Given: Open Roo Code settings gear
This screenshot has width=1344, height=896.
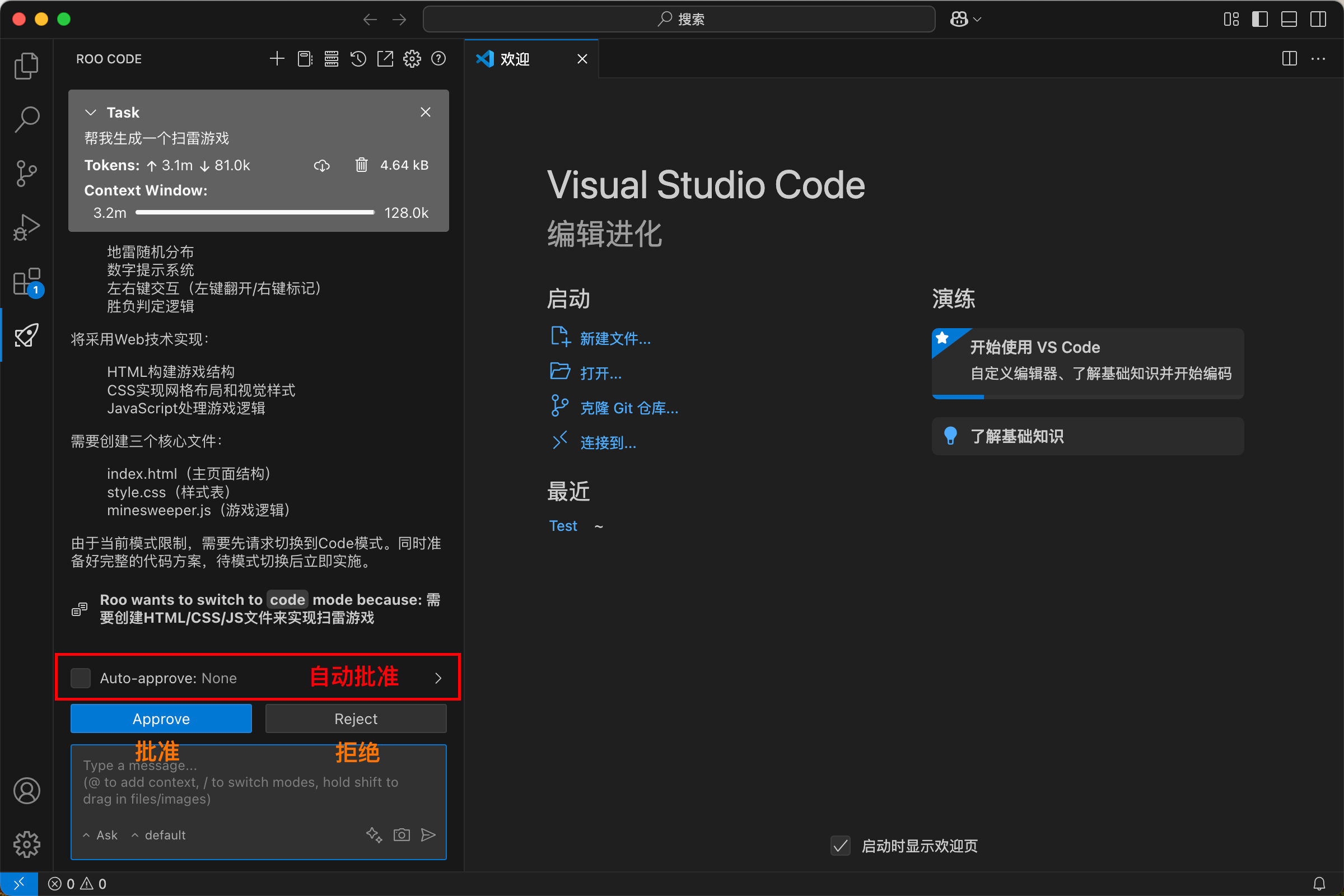Looking at the screenshot, I should click(412, 58).
